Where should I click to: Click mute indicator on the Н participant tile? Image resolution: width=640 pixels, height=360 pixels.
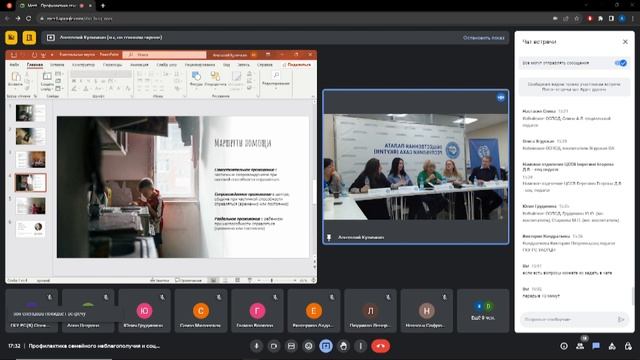(444, 297)
